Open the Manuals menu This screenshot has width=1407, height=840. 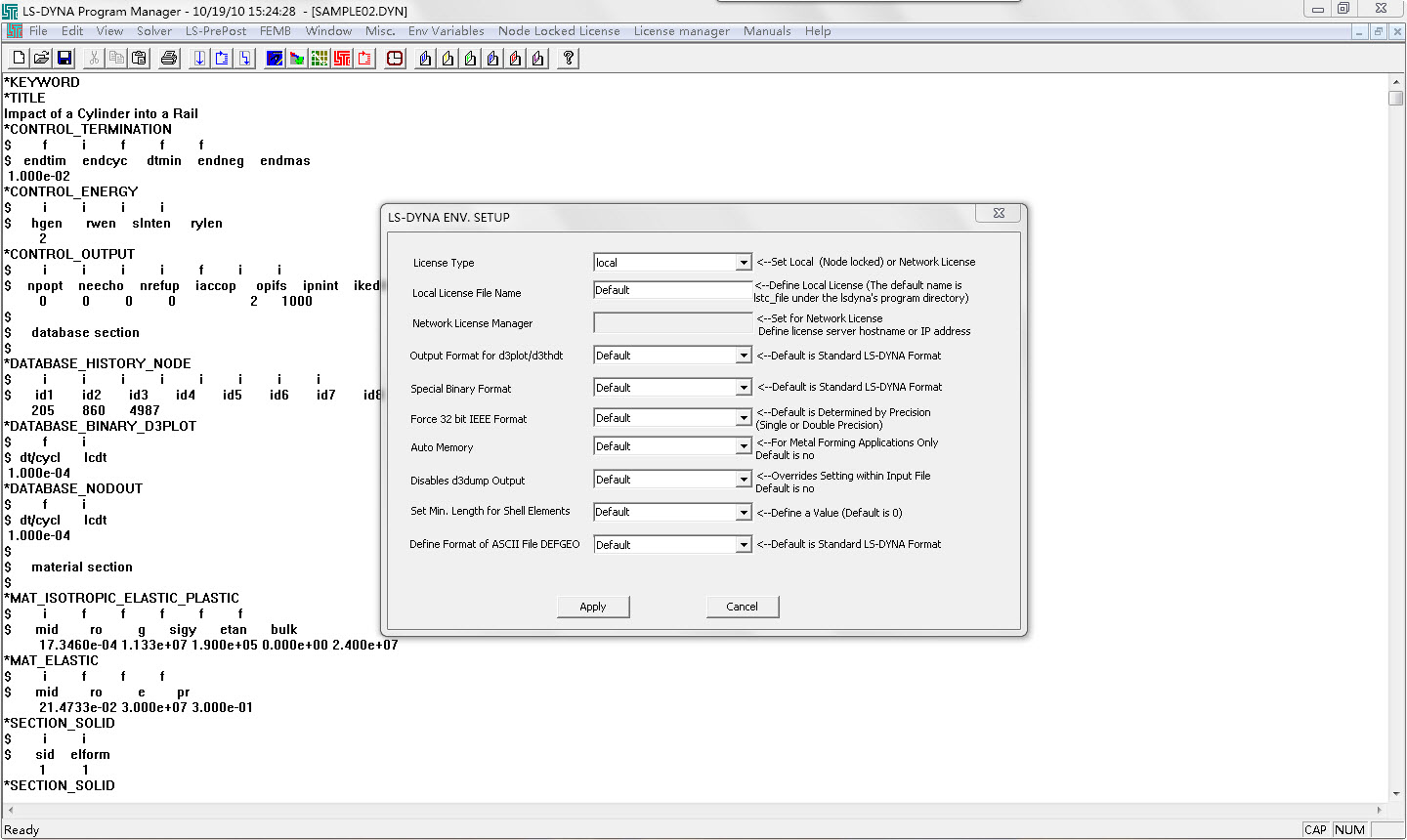pos(767,31)
